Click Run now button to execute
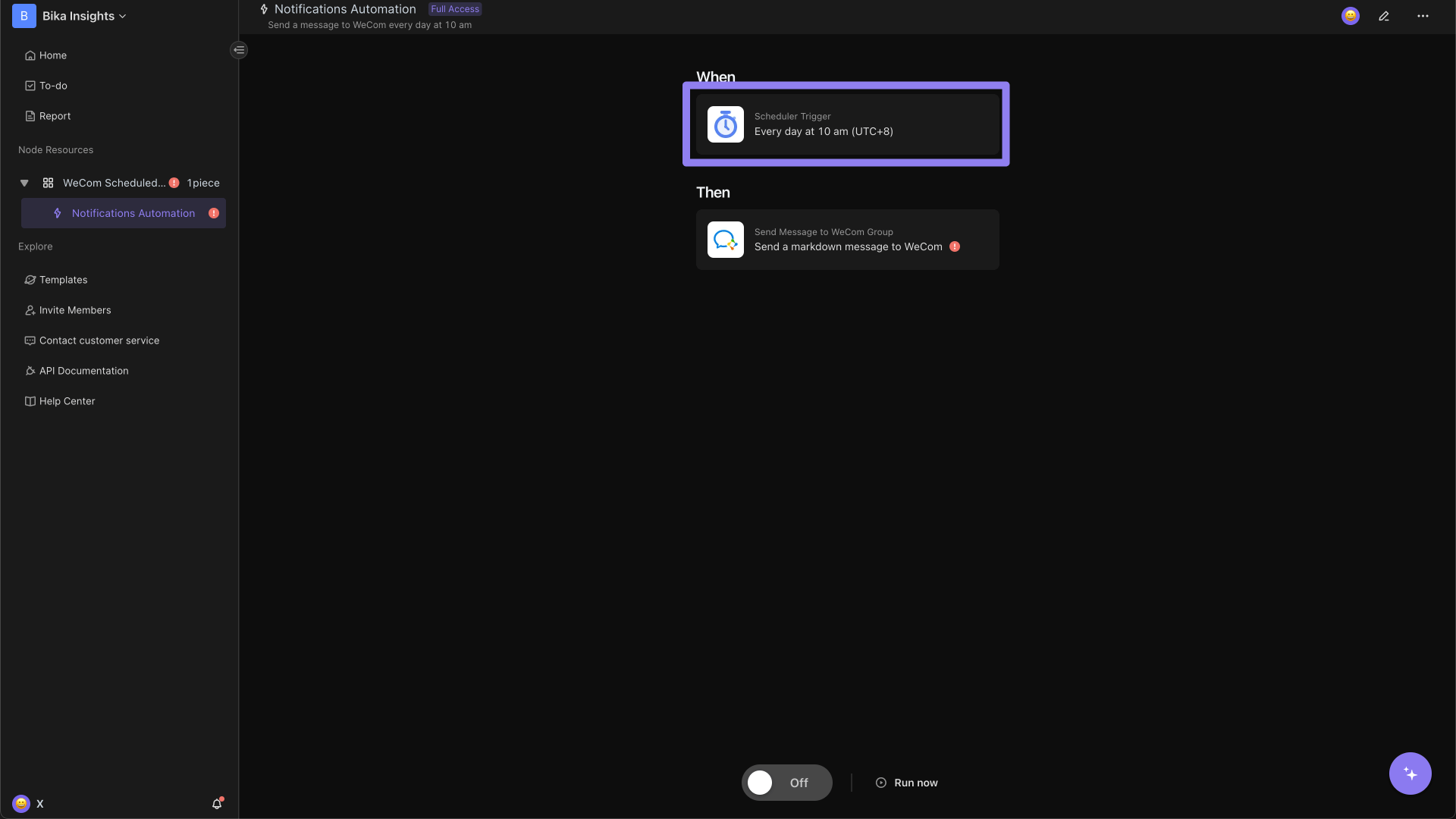The image size is (1456, 819). click(x=905, y=782)
